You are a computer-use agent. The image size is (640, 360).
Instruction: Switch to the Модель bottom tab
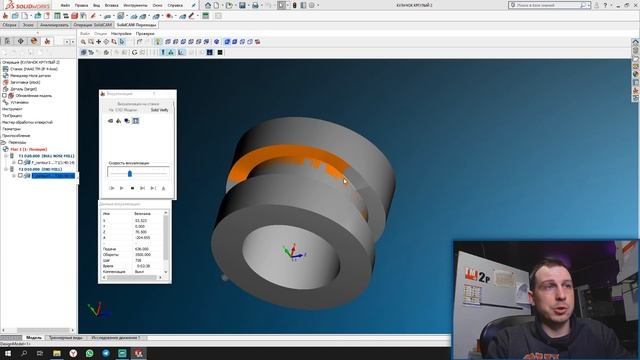[x=34, y=338]
